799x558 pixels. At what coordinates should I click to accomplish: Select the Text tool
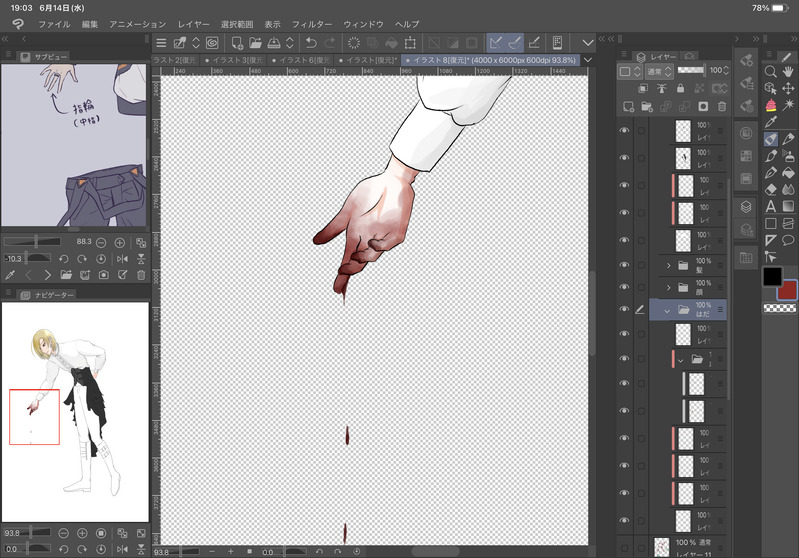(770, 206)
